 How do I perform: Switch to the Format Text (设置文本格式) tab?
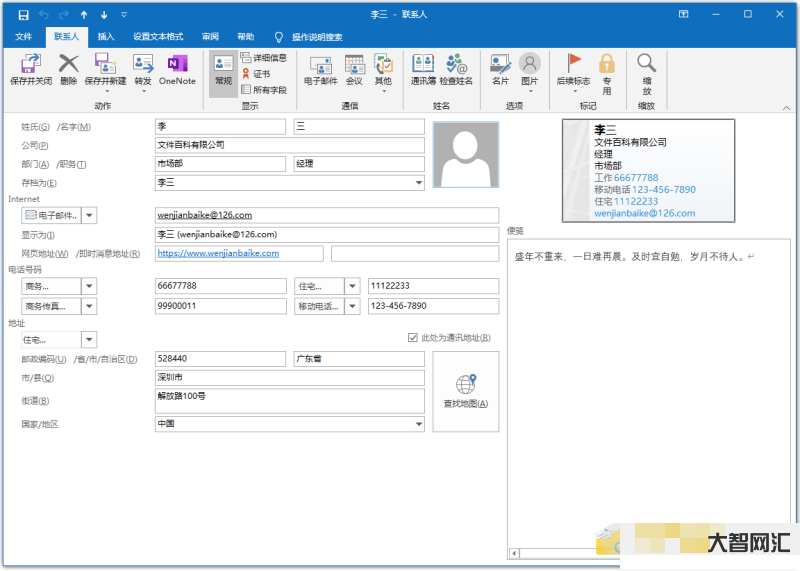(x=158, y=36)
